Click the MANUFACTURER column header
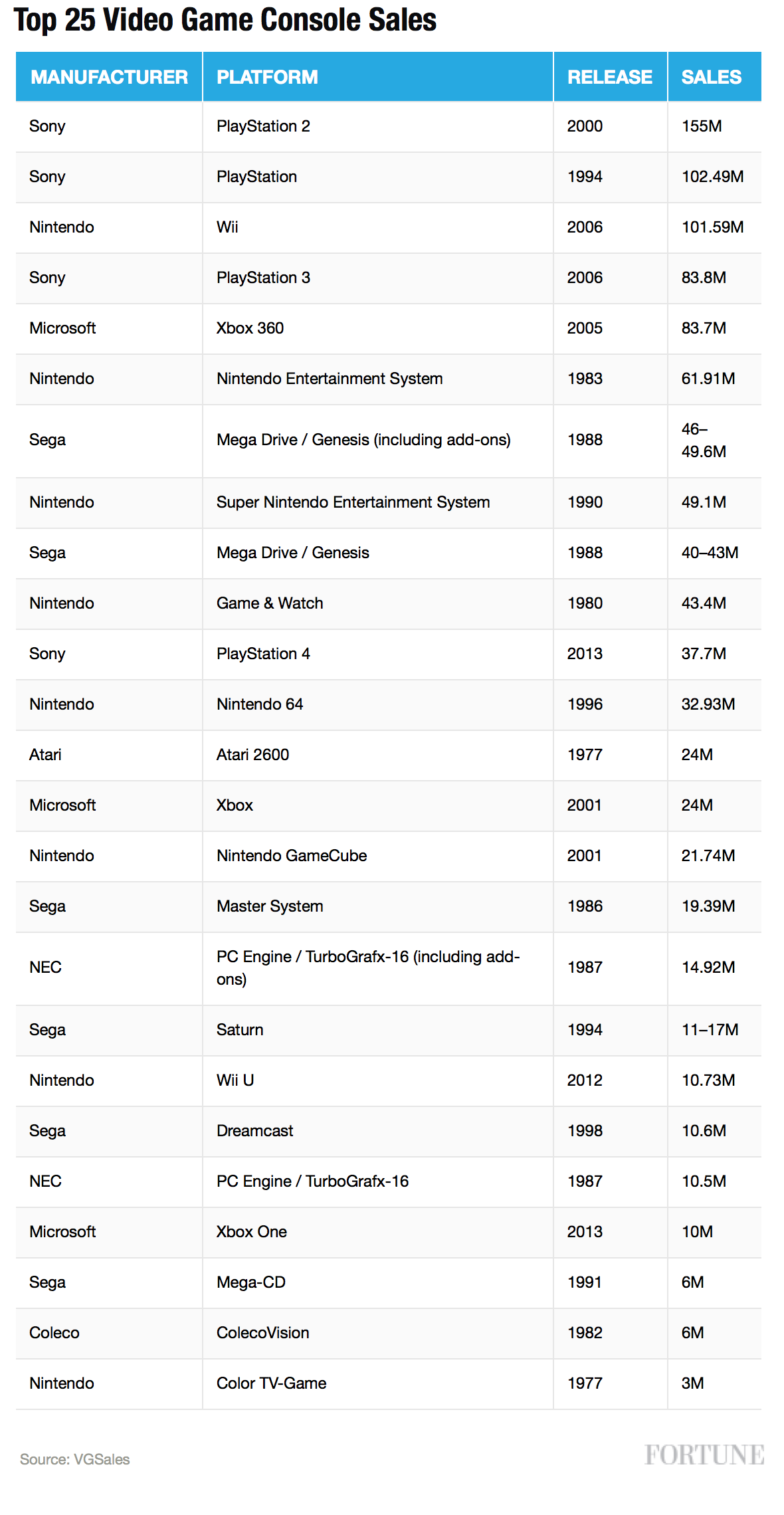The width and height of the screenshot is (784, 1515). pos(109,77)
